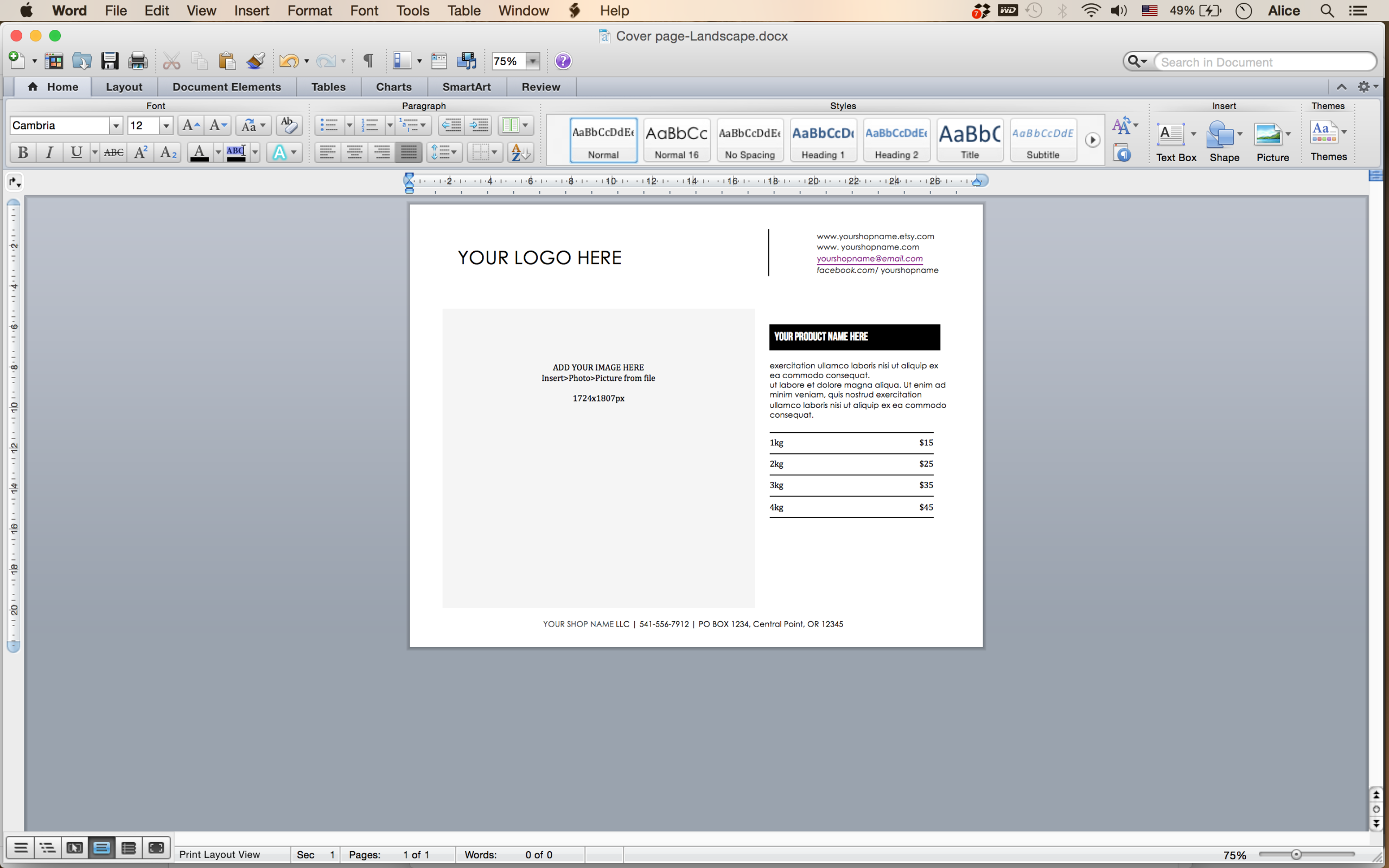Click the Clear Formatting icon
1389x868 pixels.
tap(289, 125)
